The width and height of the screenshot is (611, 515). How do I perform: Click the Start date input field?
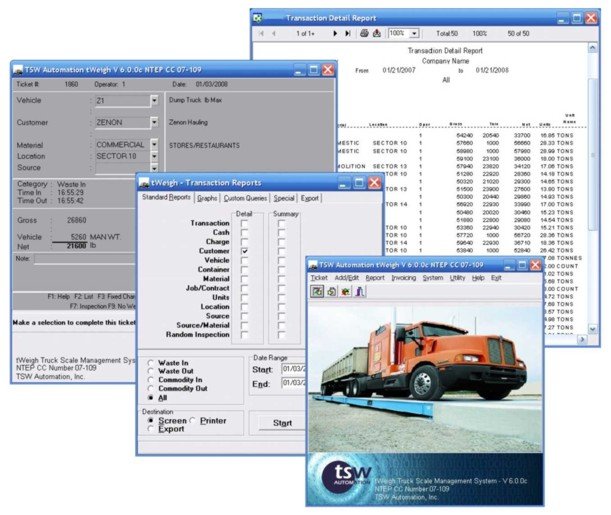(x=293, y=369)
